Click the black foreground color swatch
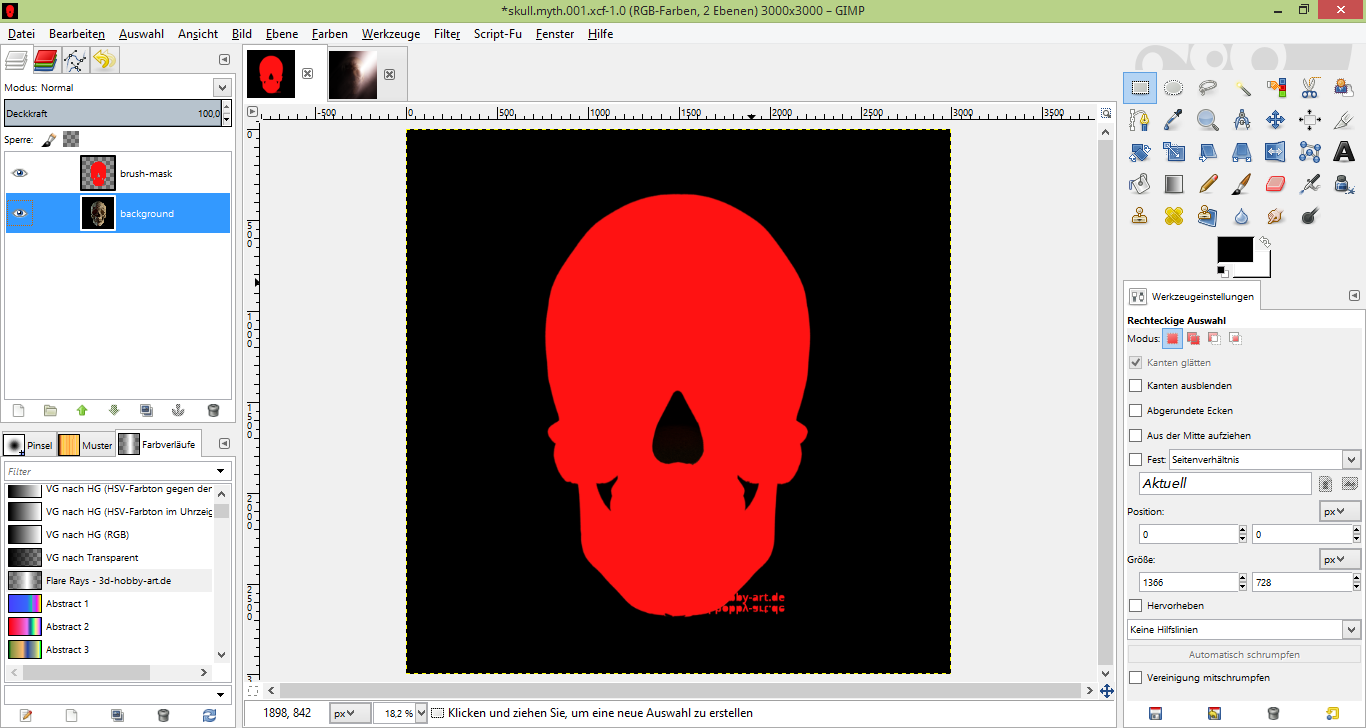Image resolution: width=1366 pixels, height=728 pixels. point(1234,250)
